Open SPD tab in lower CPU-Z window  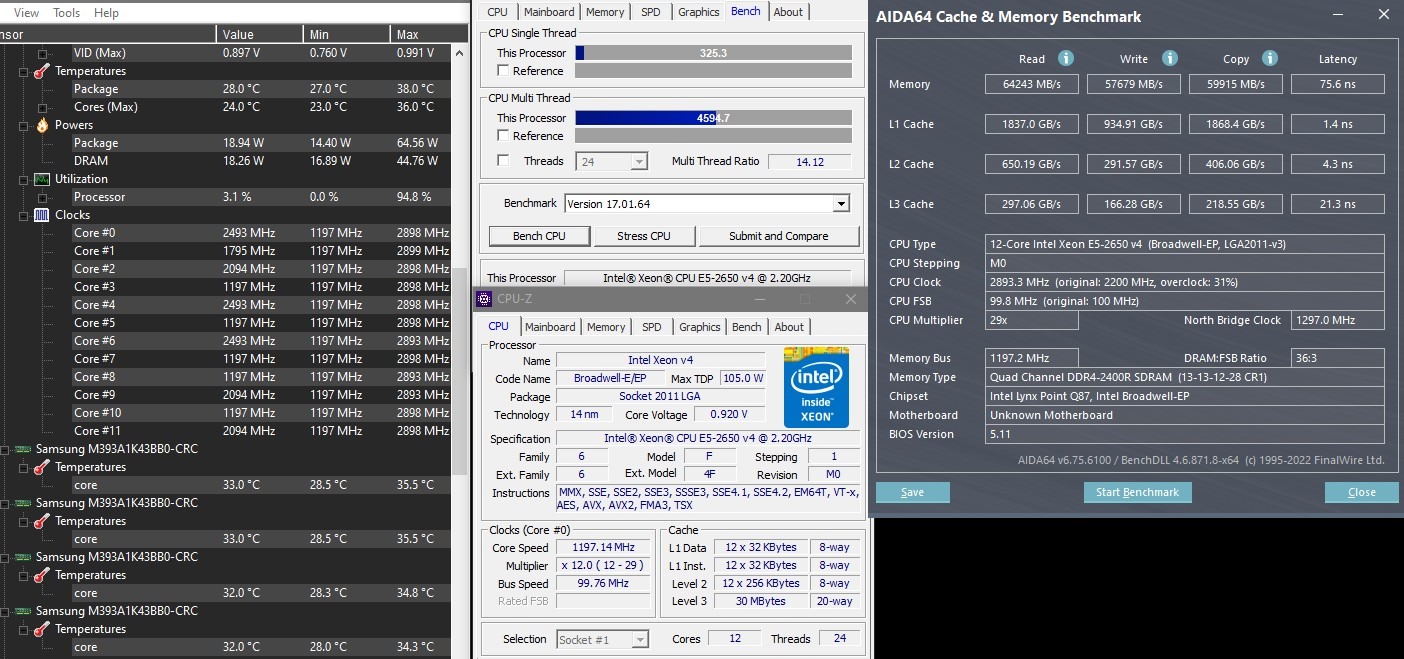click(x=652, y=327)
